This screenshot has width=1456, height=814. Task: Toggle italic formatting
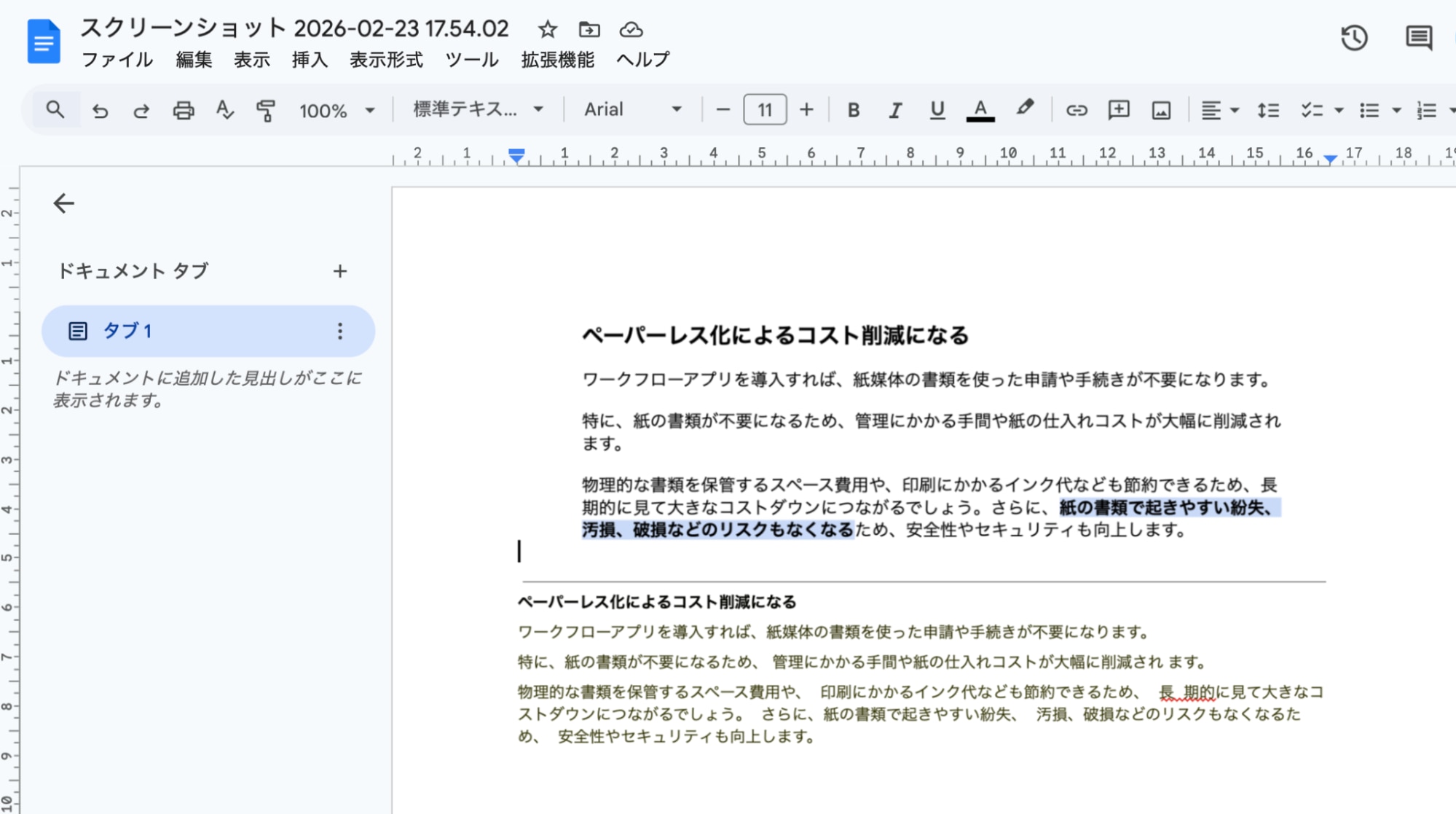pyautogui.click(x=894, y=110)
